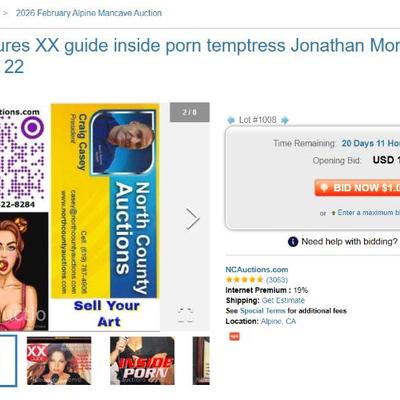The width and height of the screenshot is (400, 400).
Task: Click the small red badge icon below Location
Action: (x=234, y=337)
